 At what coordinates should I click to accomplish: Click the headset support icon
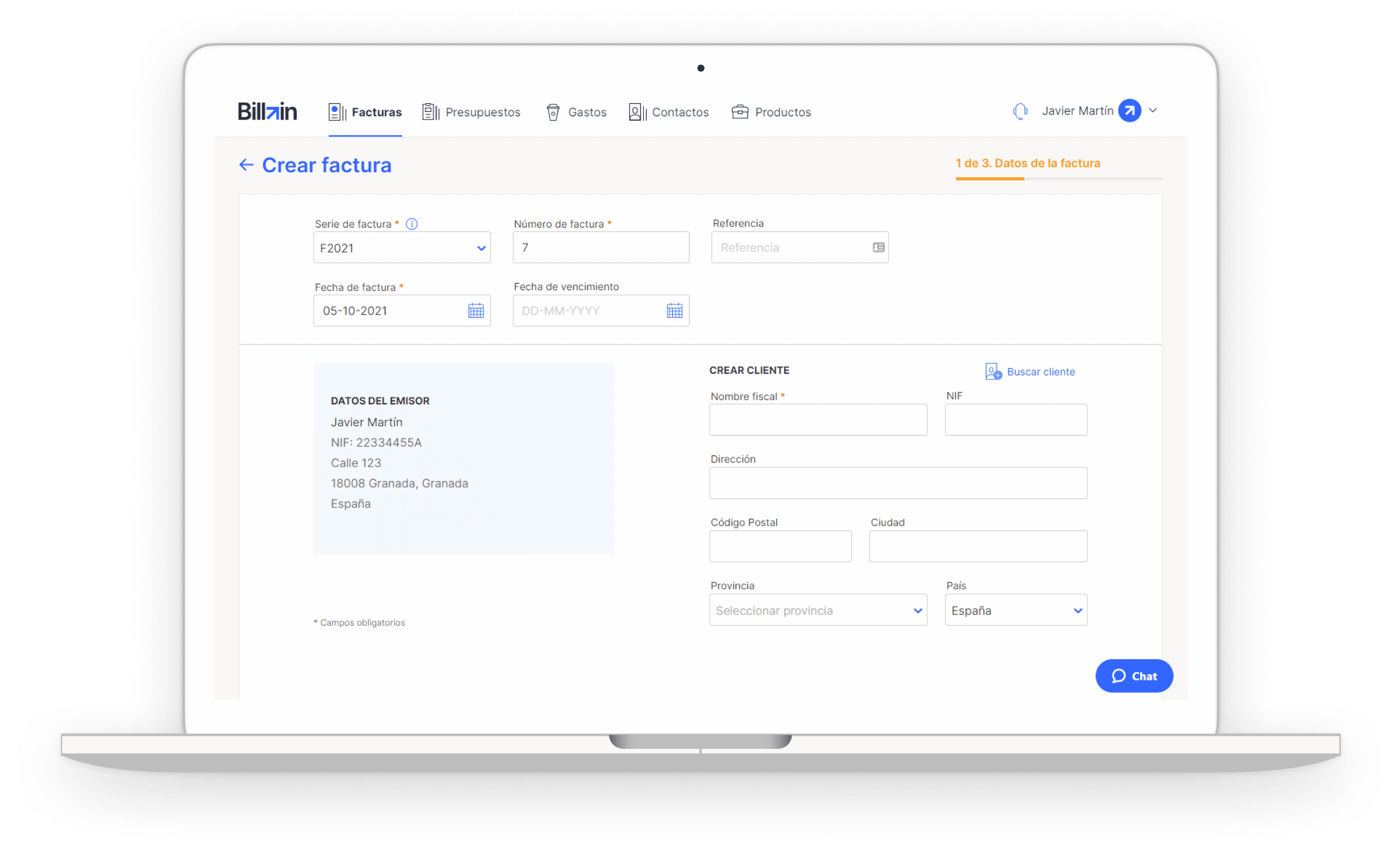tap(1020, 111)
